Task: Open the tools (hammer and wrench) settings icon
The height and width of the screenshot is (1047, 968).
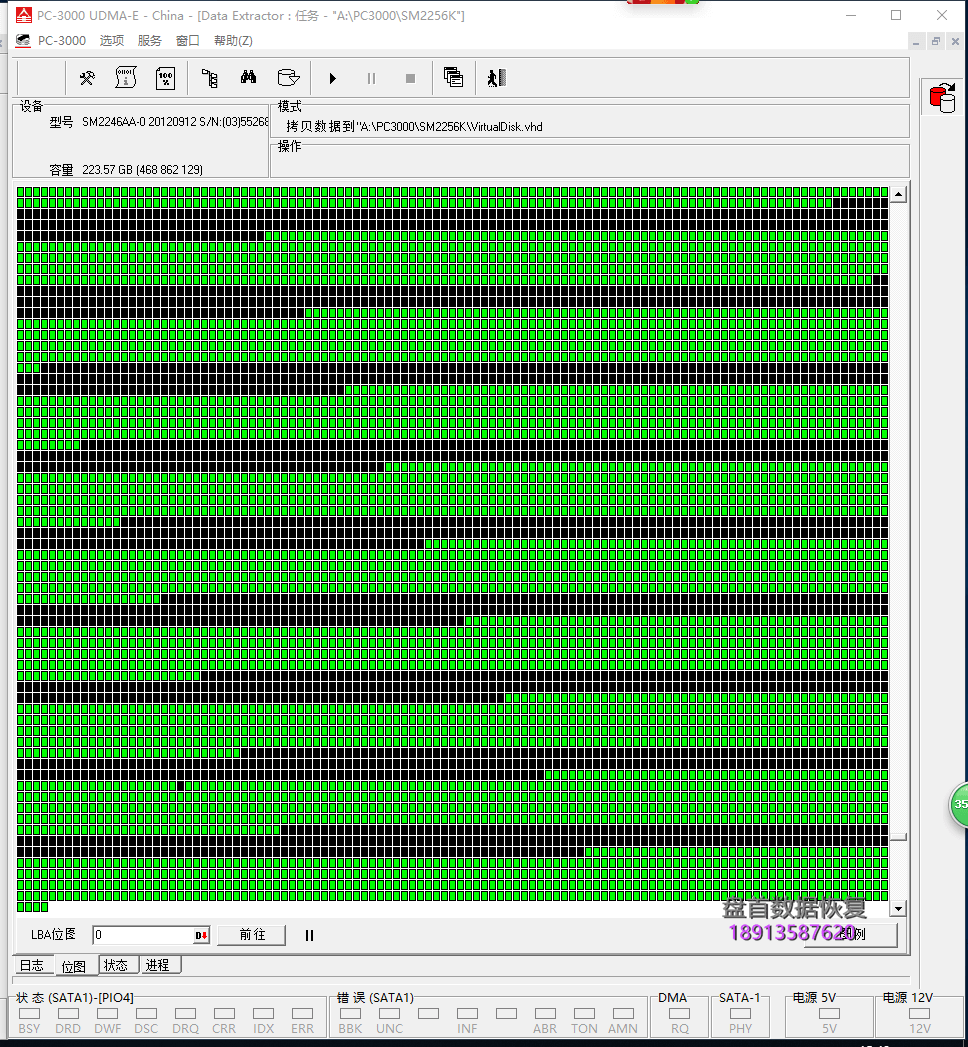Action: click(x=87, y=78)
